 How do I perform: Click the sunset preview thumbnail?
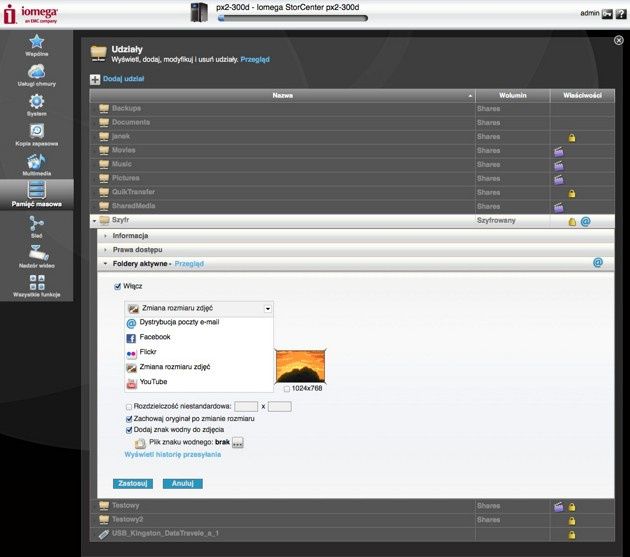click(x=300, y=366)
